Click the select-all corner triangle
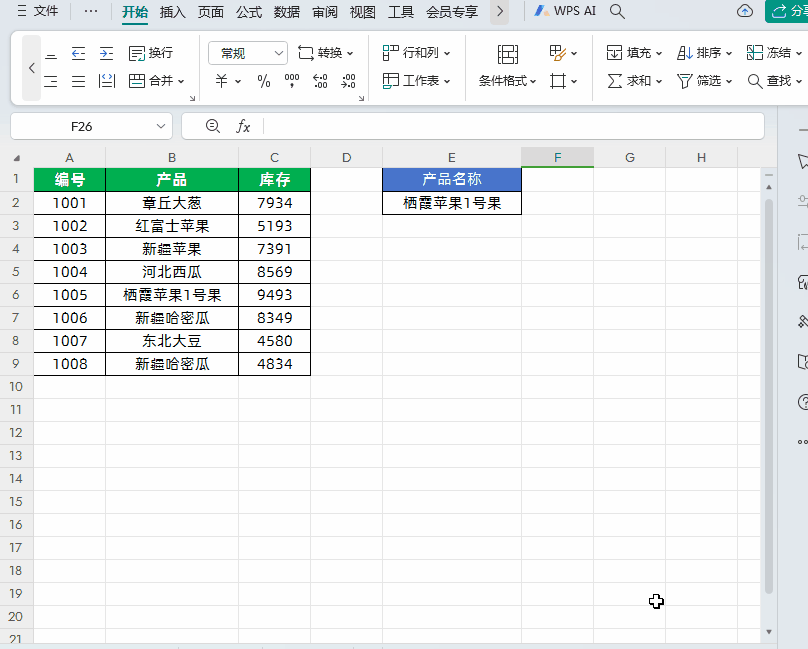 pyautogui.click(x=16, y=158)
